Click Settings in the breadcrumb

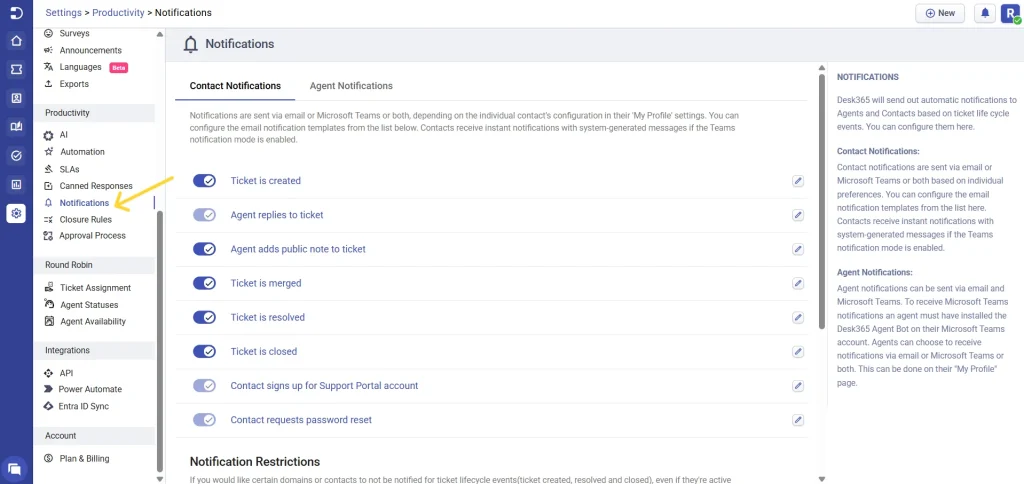coord(63,12)
